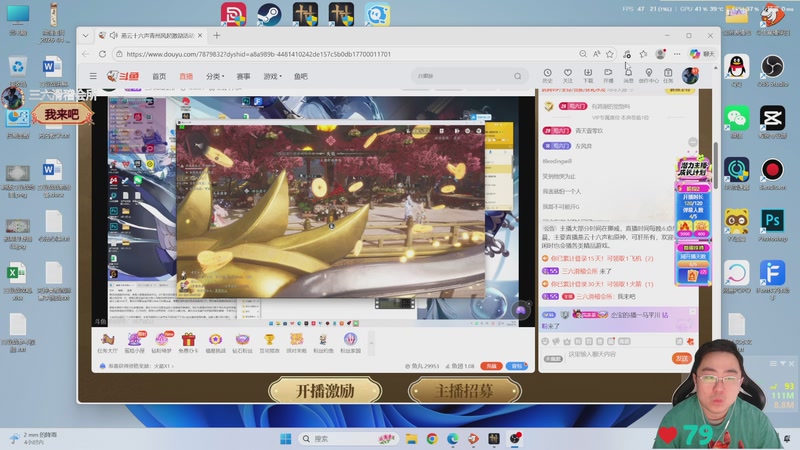This screenshot has width=800, height=450.
Task: Open the CapCut desktop shortcut
Action: tap(772, 122)
